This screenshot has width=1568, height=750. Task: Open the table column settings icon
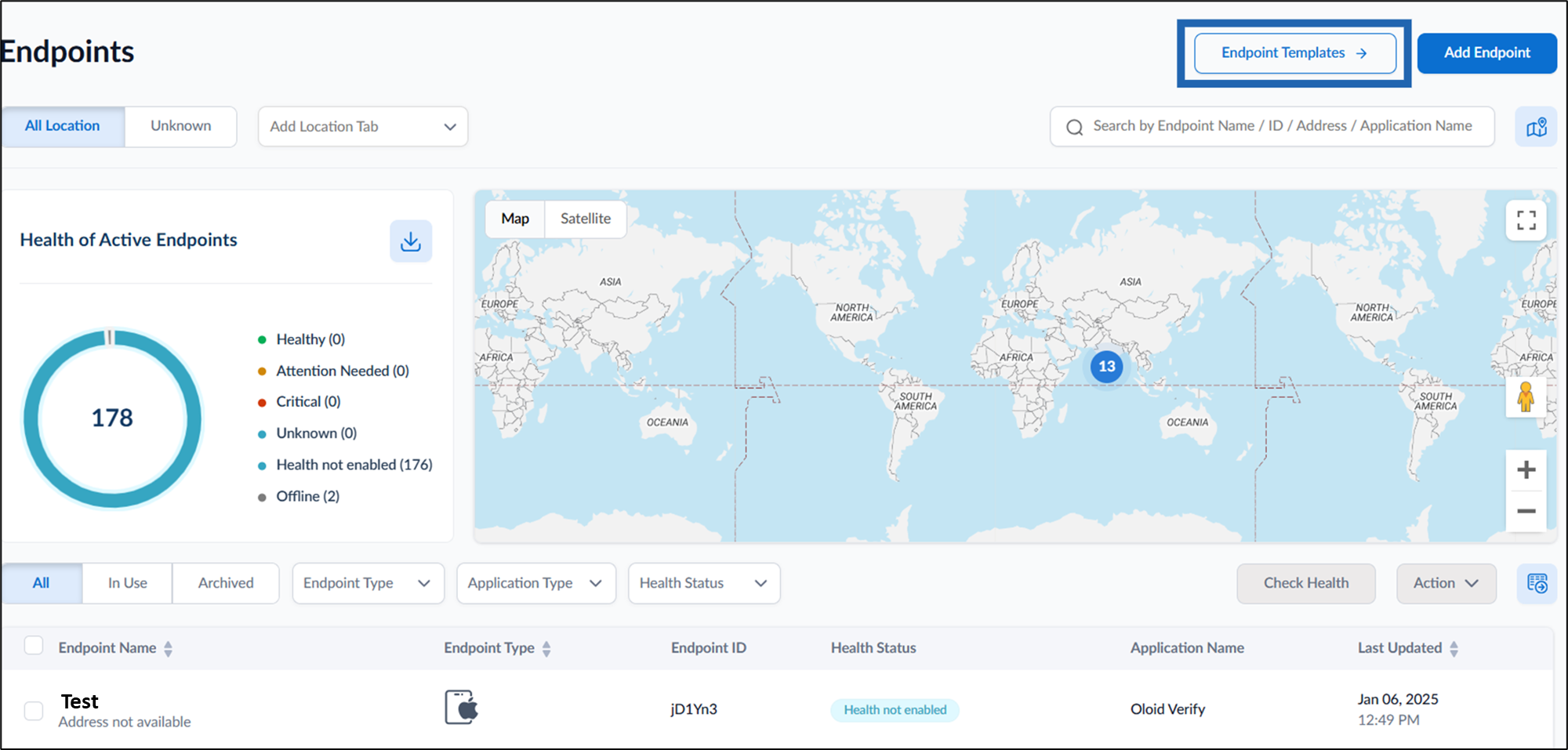(1537, 584)
